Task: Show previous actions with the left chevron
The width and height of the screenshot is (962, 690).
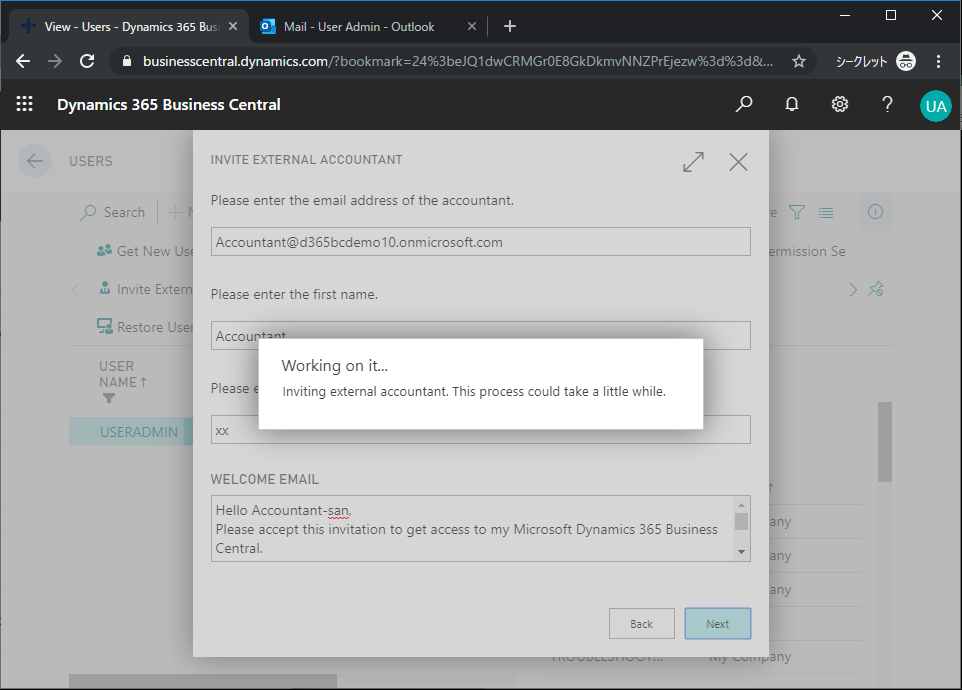Action: [75, 289]
